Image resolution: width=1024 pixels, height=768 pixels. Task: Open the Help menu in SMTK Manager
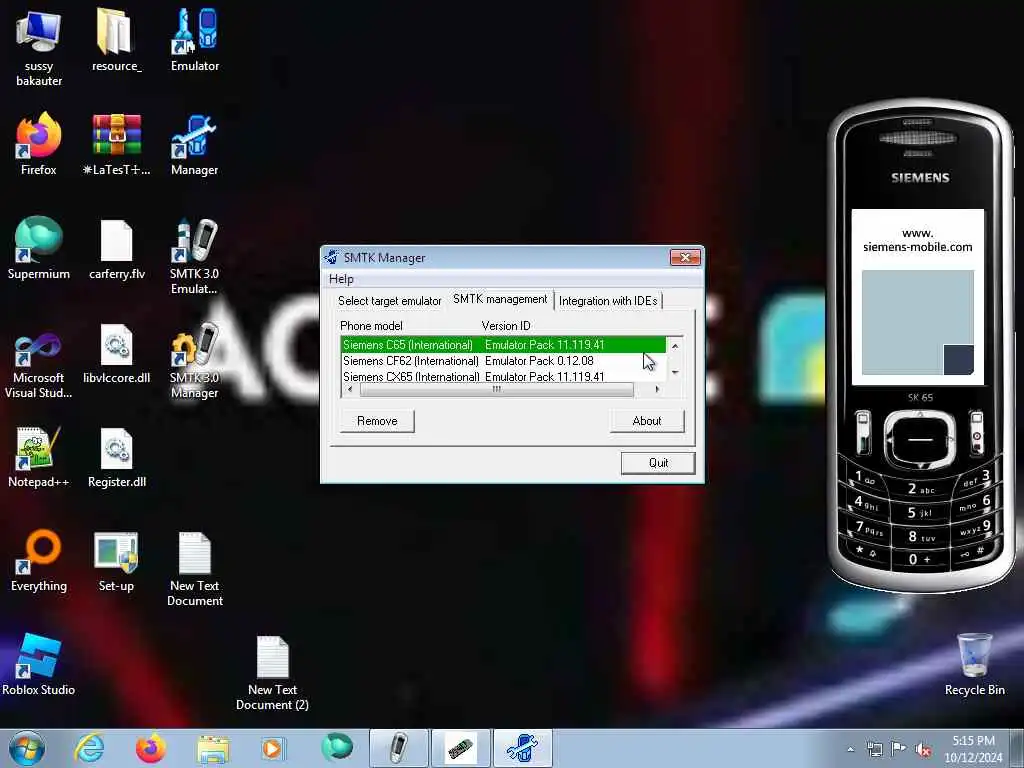(341, 279)
